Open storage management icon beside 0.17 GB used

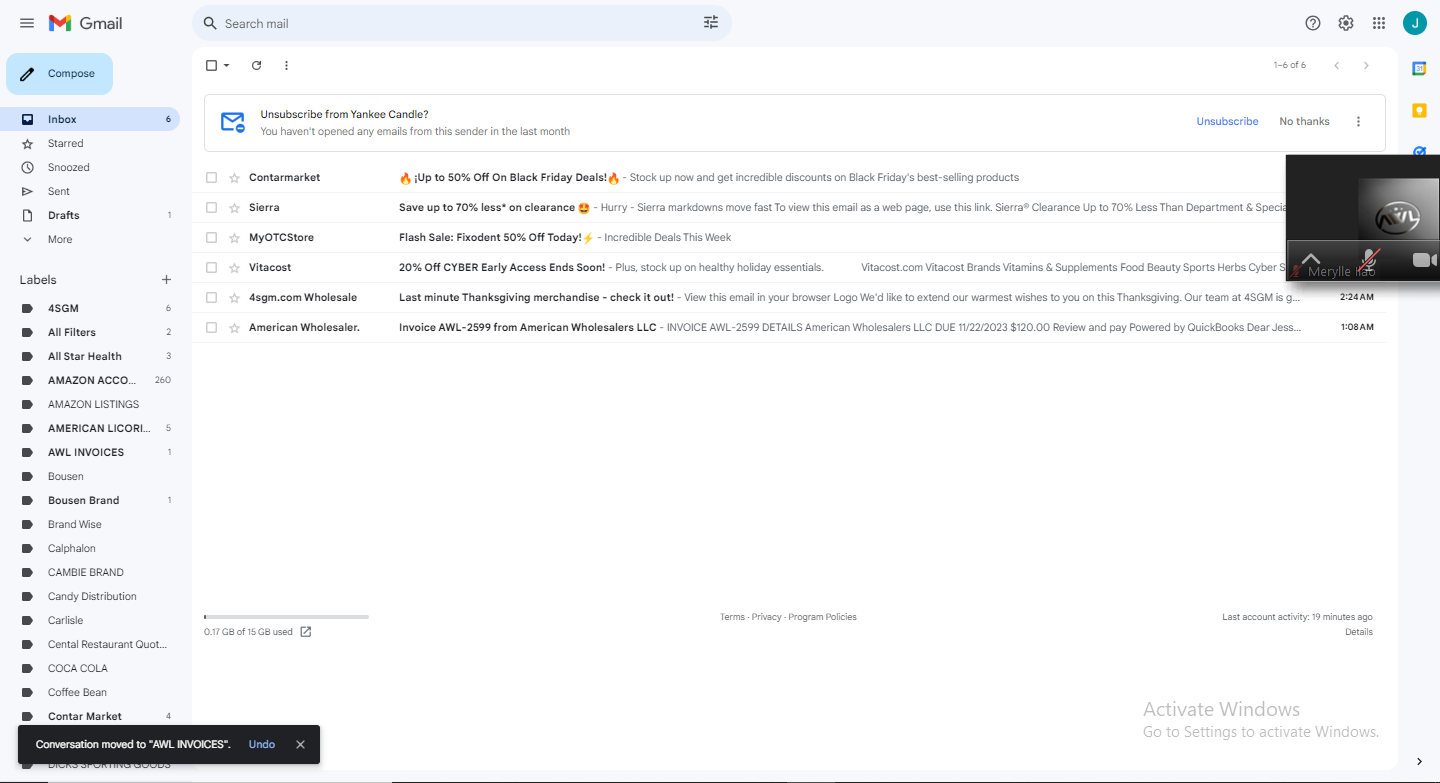tap(306, 632)
